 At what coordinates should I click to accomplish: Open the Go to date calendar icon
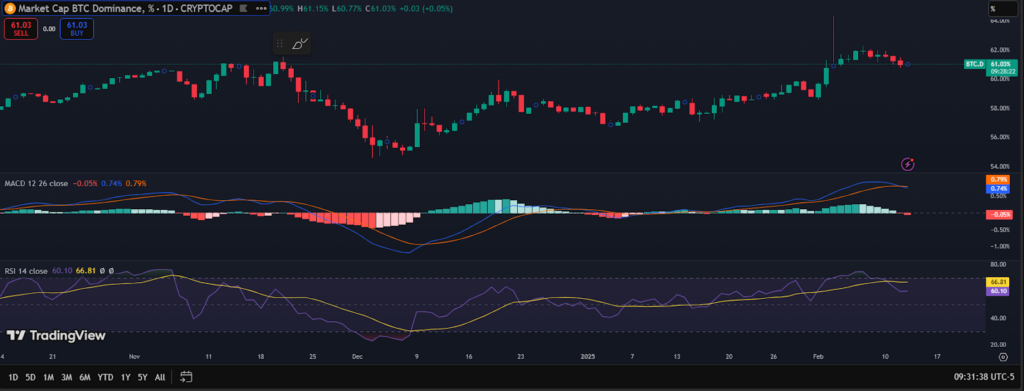(186, 377)
